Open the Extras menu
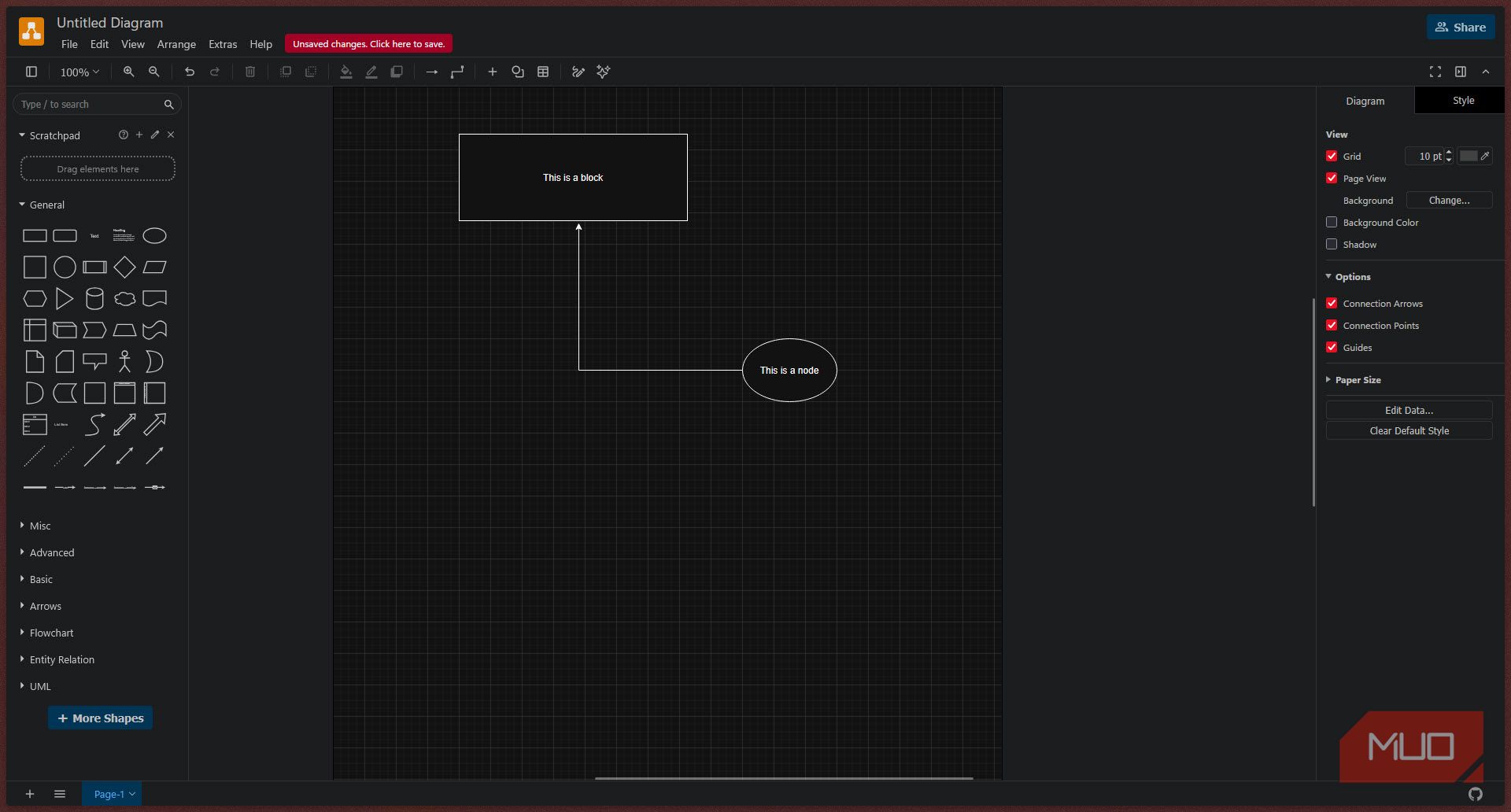This screenshot has width=1511, height=812. [223, 44]
